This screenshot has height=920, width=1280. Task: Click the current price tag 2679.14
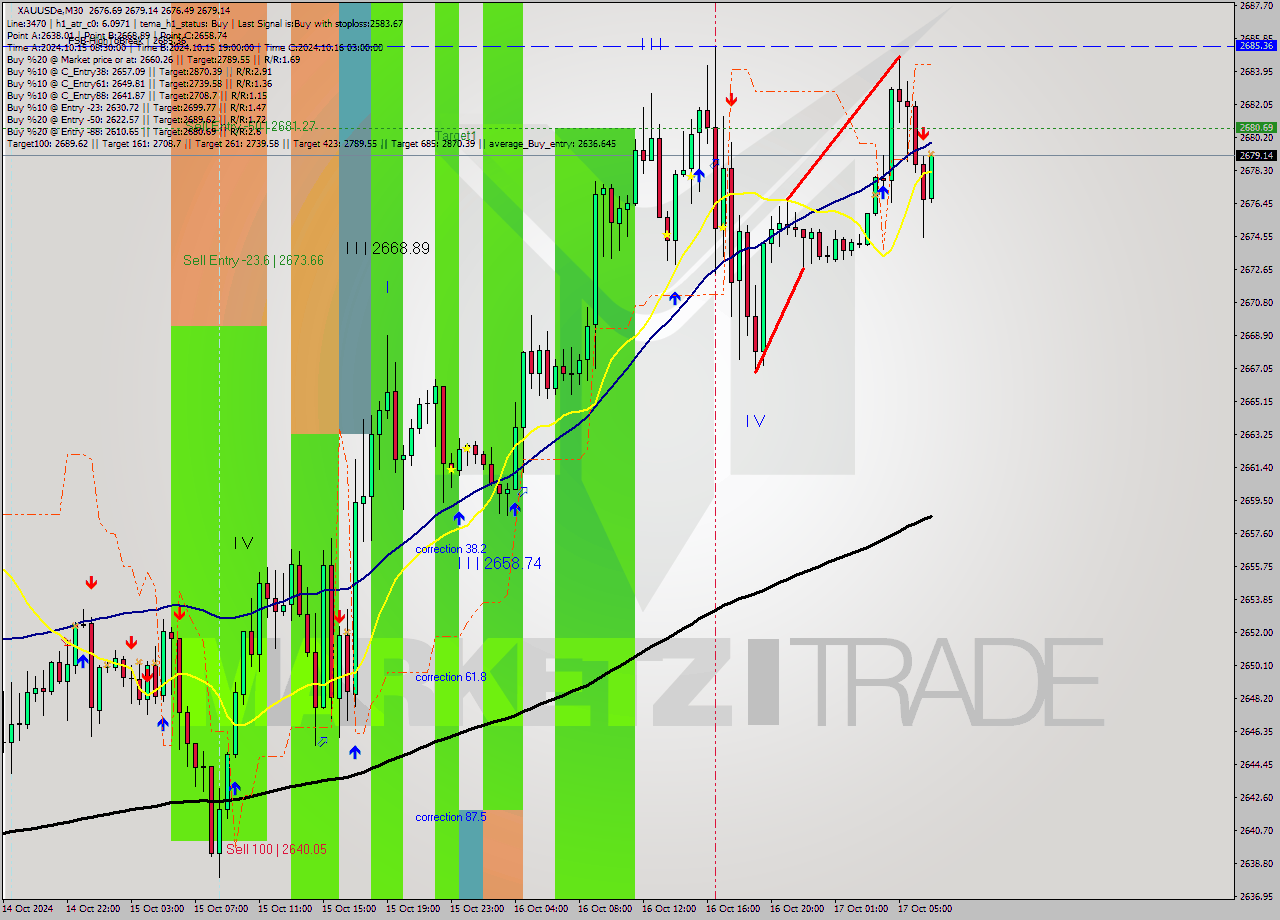1256,155
